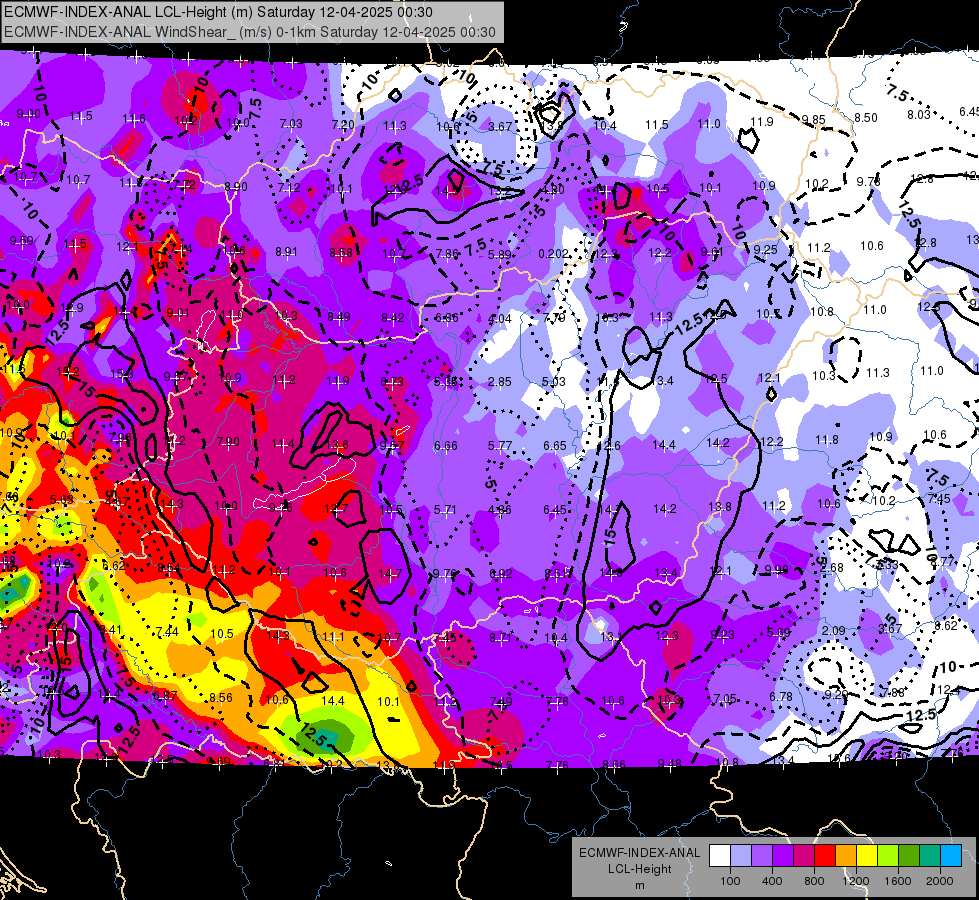979x900 pixels.
Task: Select the teal legend swatch before 2000
Action: (930, 856)
